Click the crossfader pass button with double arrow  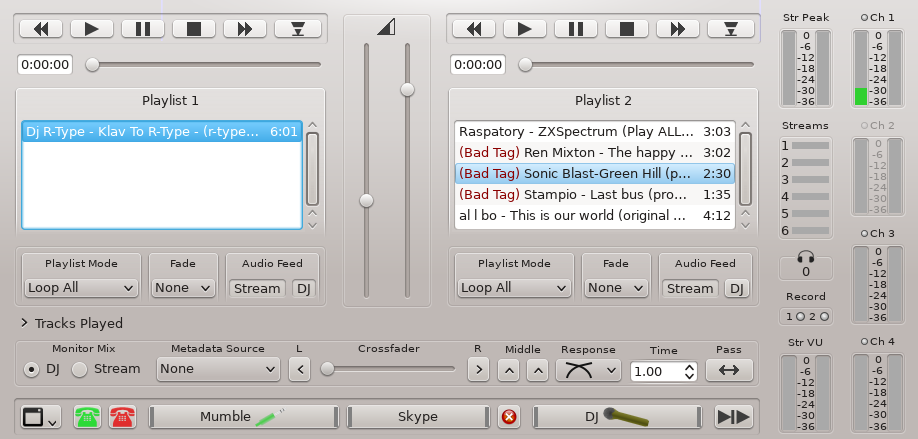(729, 370)
